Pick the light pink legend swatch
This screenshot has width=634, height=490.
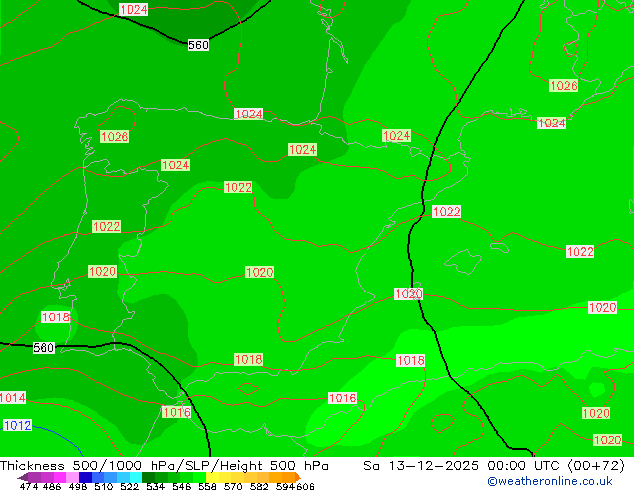click(72, 477)
